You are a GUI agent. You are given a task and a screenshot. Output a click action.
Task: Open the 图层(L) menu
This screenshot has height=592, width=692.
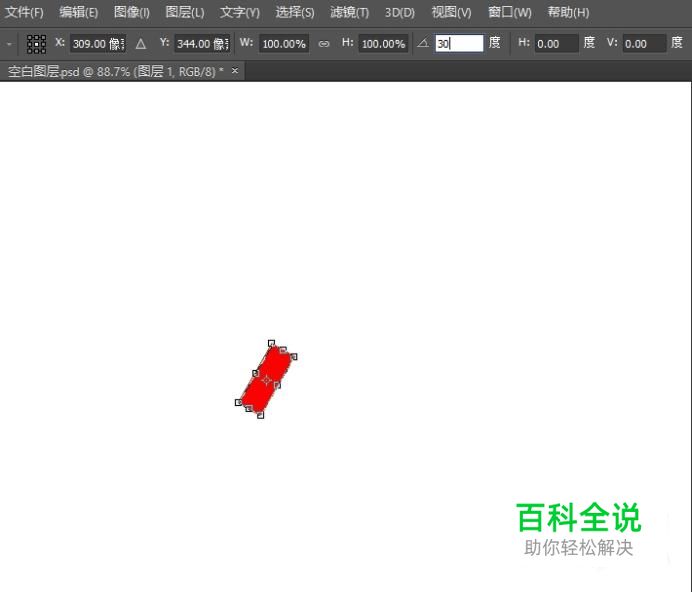[184, 12]
